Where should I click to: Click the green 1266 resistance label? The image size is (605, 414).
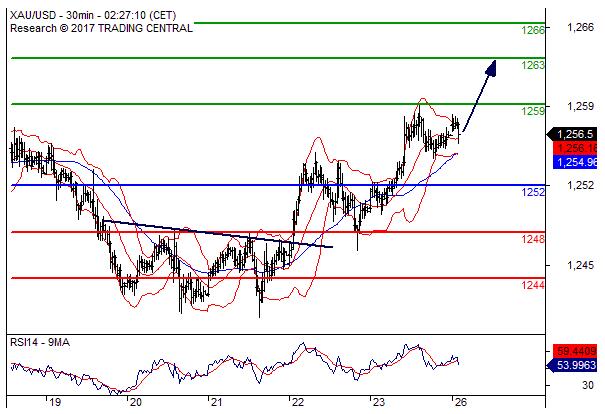[x=533, y=30]
